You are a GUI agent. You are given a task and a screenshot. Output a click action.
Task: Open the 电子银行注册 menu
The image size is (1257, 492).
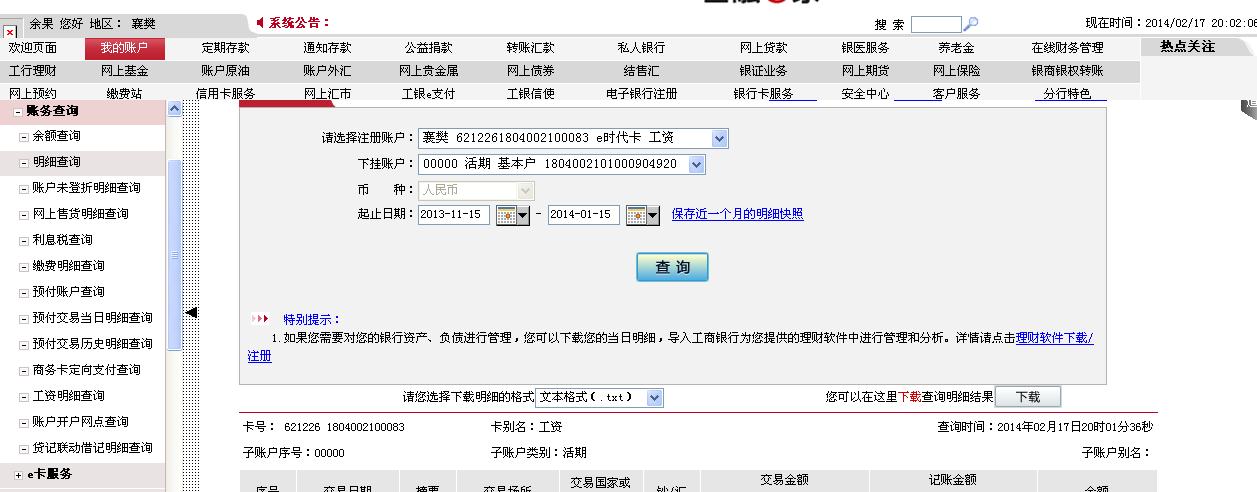(641, 94)
